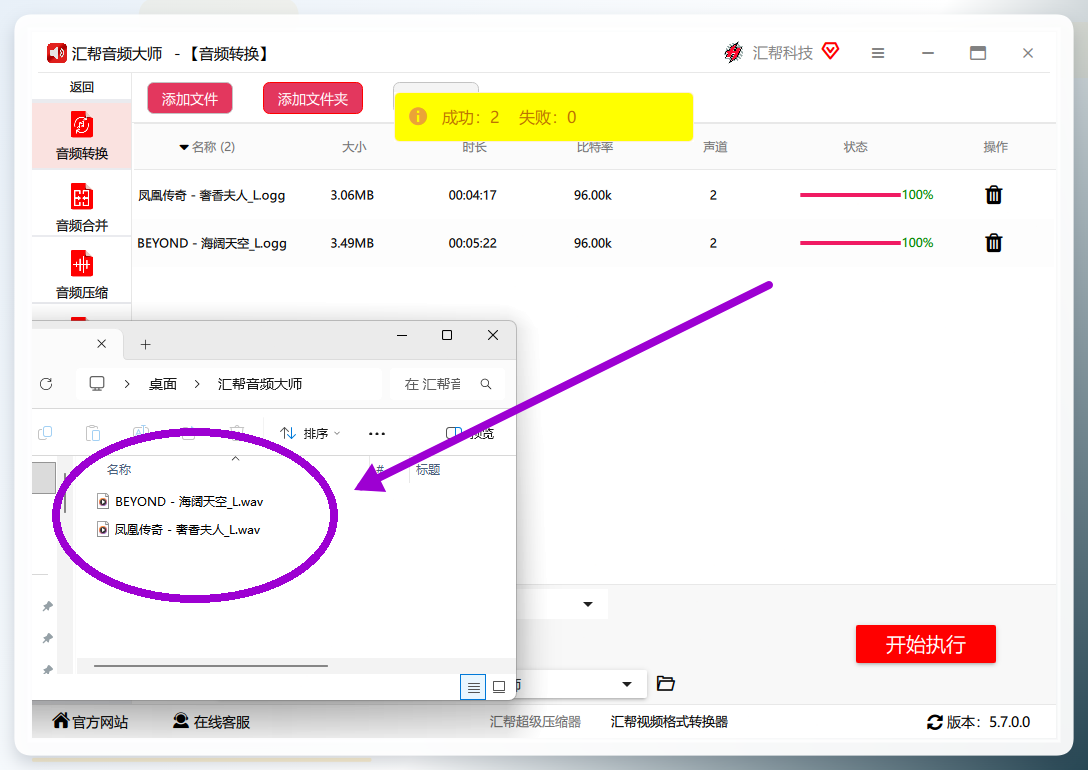The width and height of the screenshot is (1088, 770).
Task: Open the 官方网站 link
Action: (x=90, y=721)
